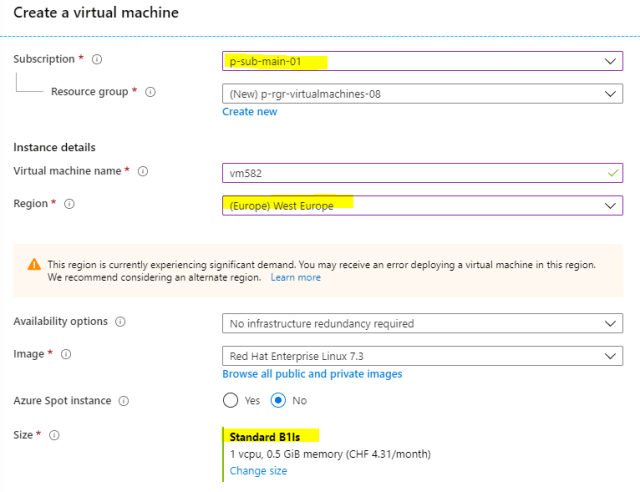Click info icon next to Availability options
The width and height of the screenshot is (640, 492).
point(121,322)
